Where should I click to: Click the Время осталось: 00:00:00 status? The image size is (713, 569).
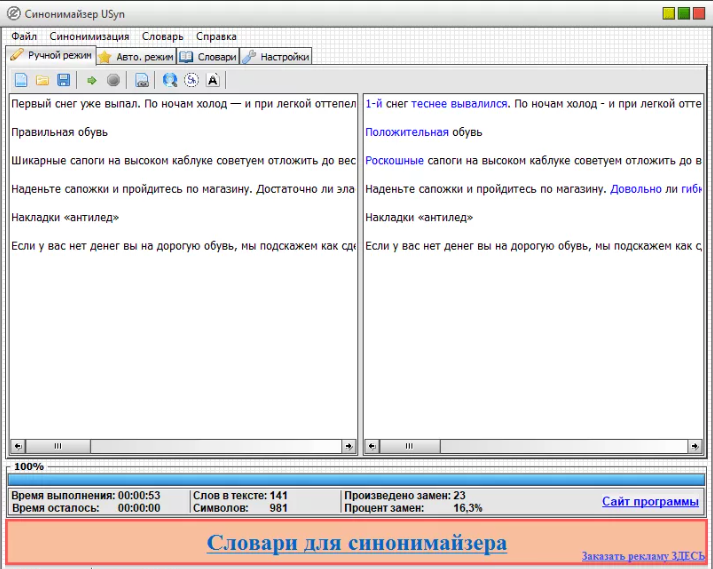86,508
